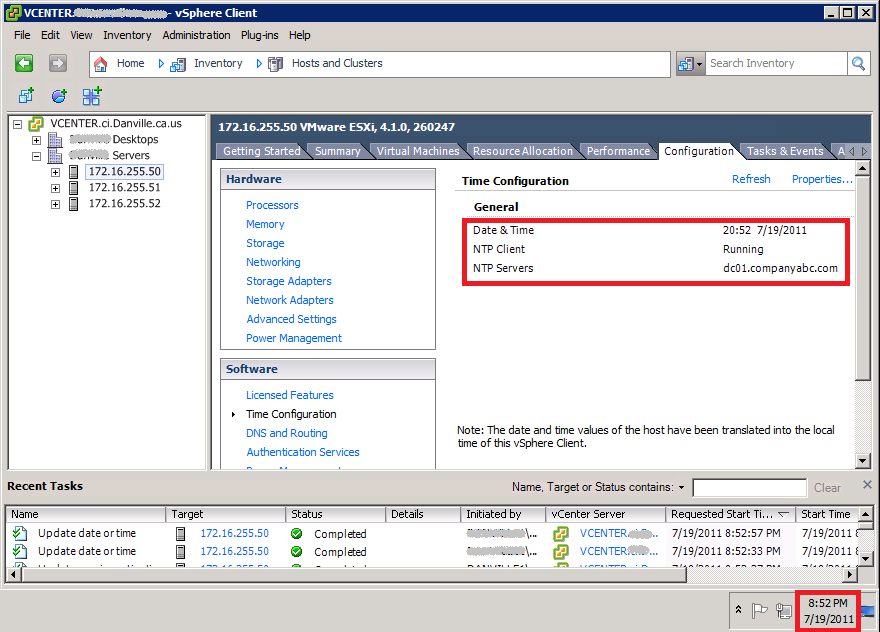
Task: Click the search magnifying glass icon
Action: pyautogui.click(x=858, y=62)
